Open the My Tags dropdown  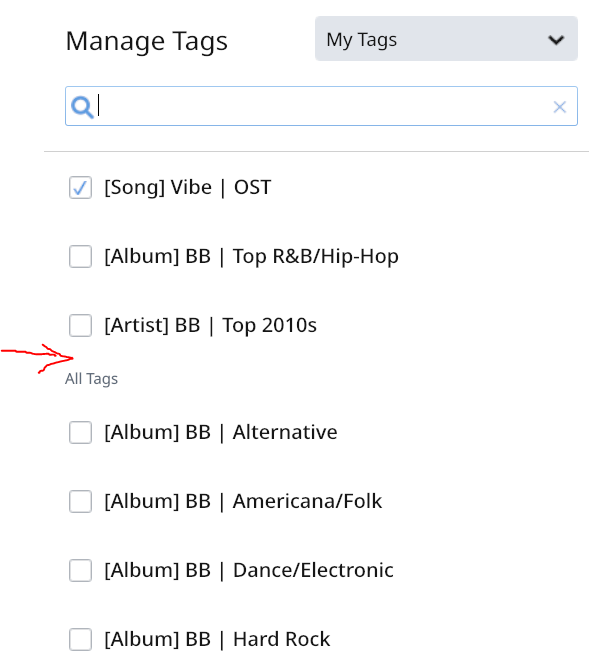446,39
